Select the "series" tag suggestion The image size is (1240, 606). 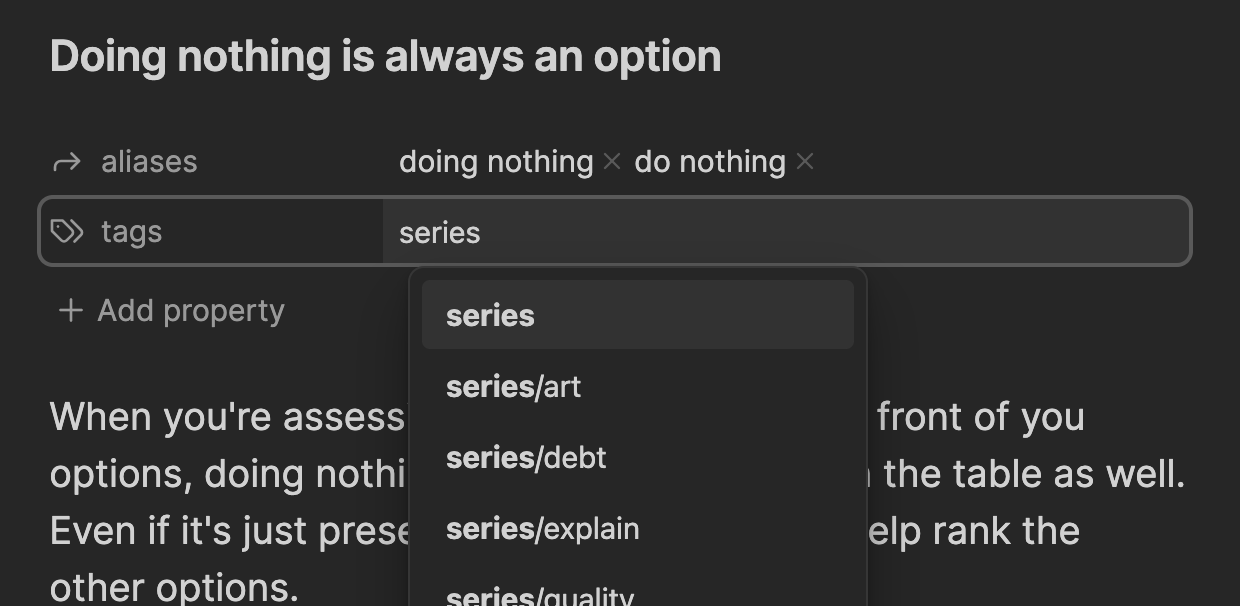[638, 315]
